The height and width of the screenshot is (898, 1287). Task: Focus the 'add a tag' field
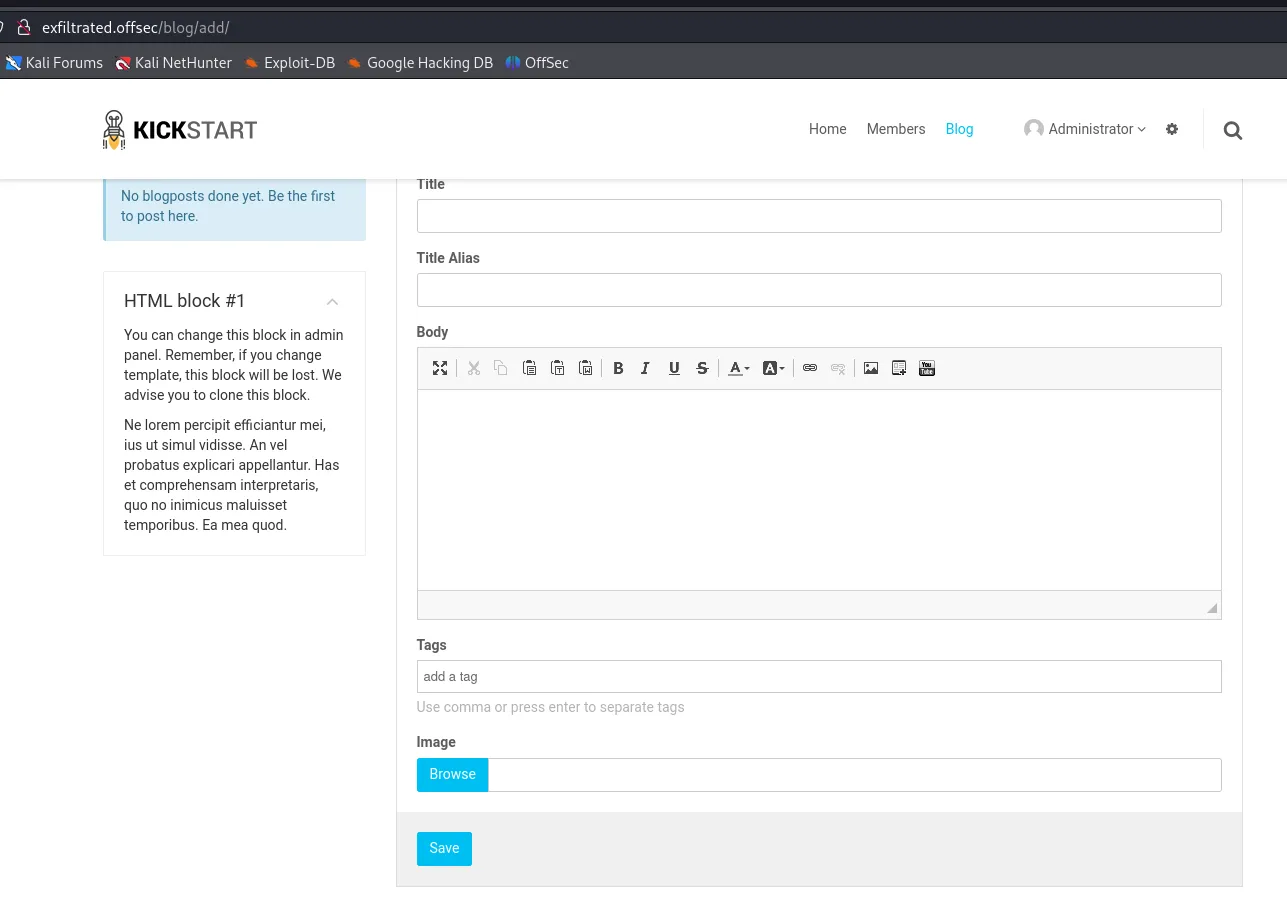click(x=819, y=676)
